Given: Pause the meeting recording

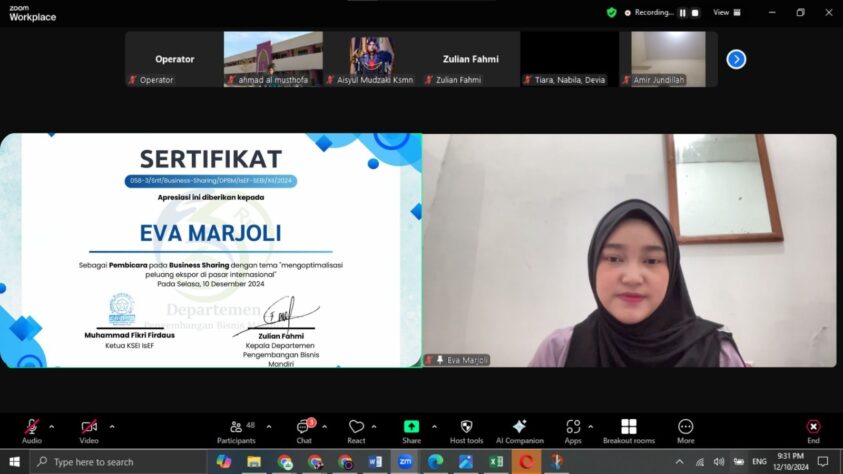Looking at the screenshot, I should (x=683, y=13).
